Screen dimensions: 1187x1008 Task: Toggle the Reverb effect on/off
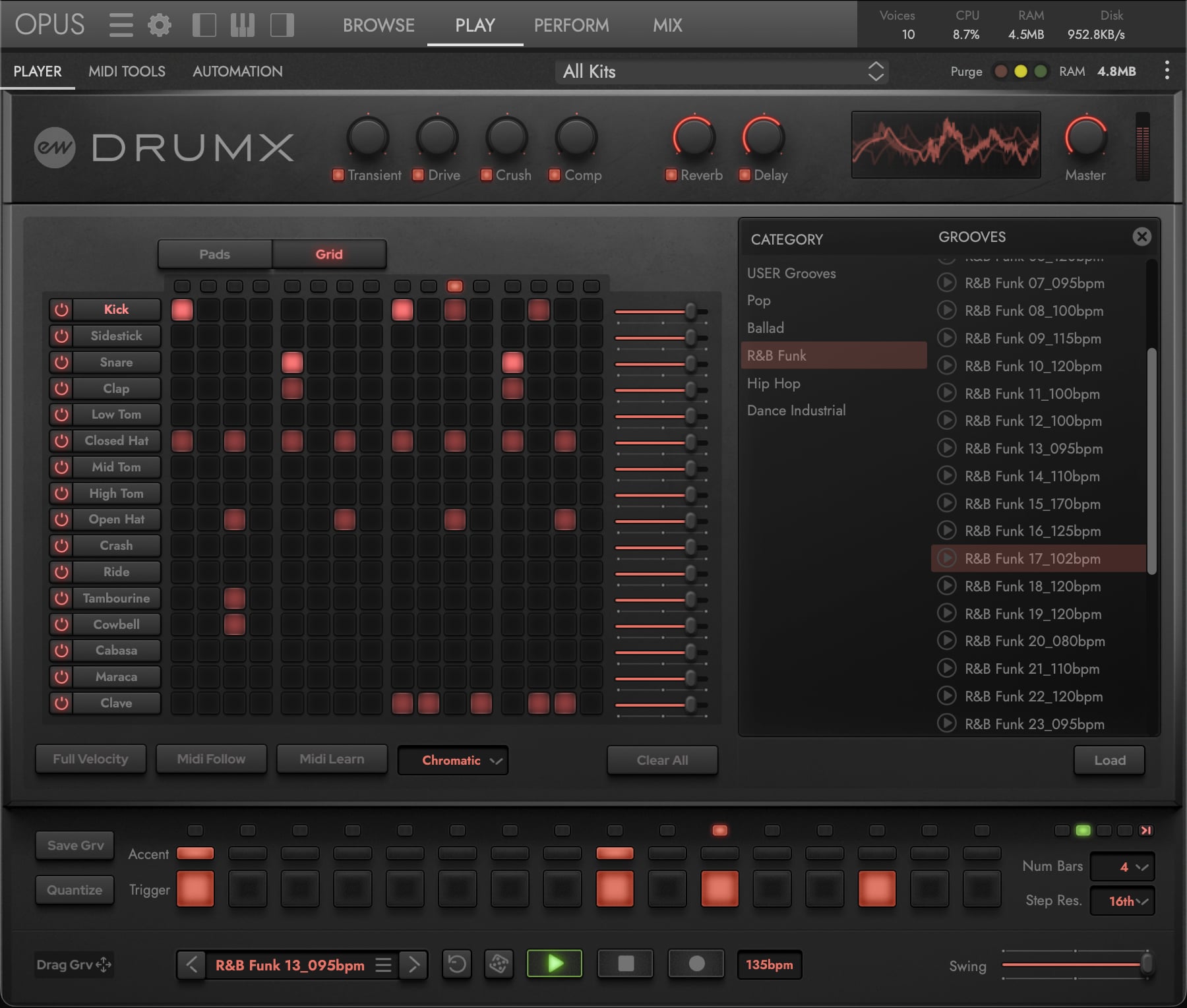(671, 175)
